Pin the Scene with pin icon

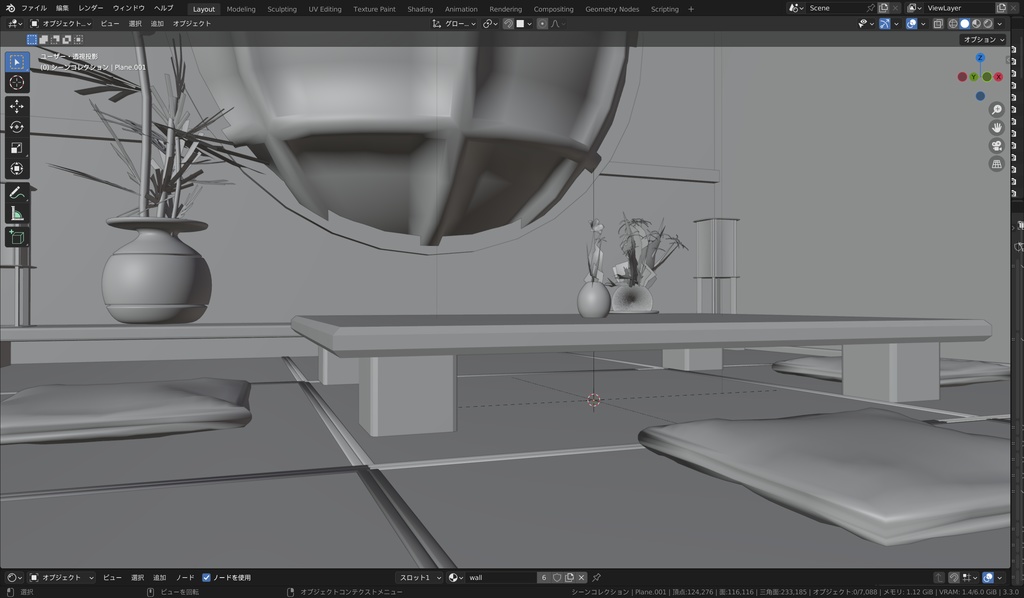pos(870,8)
